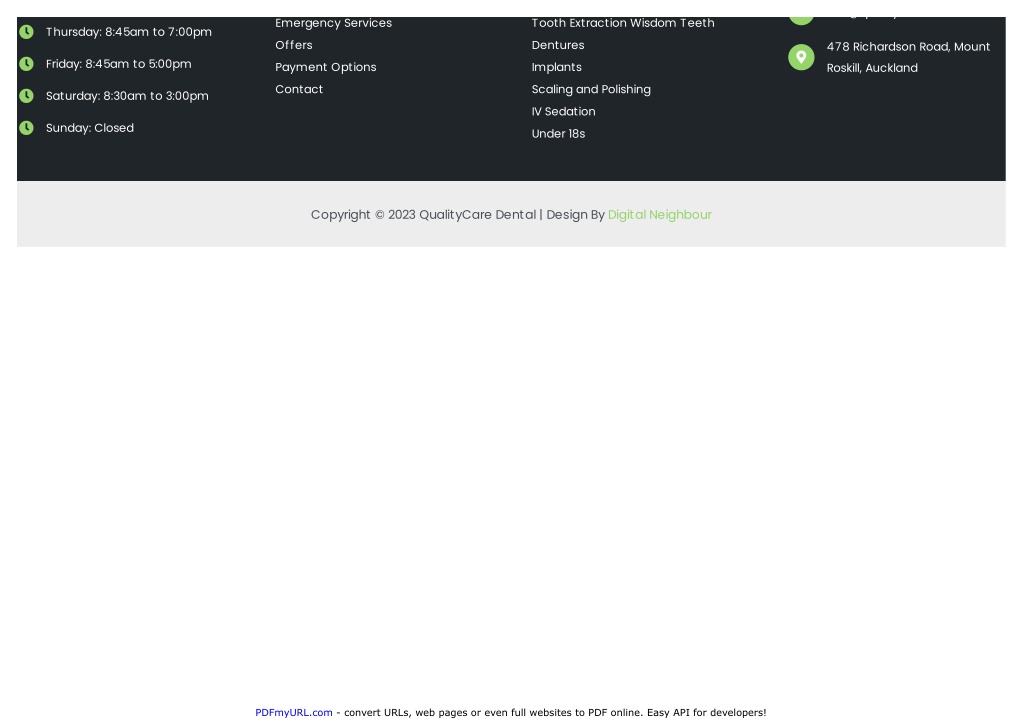Click the clock icon beside Sunday: Closed

click(x=26, y=128)
